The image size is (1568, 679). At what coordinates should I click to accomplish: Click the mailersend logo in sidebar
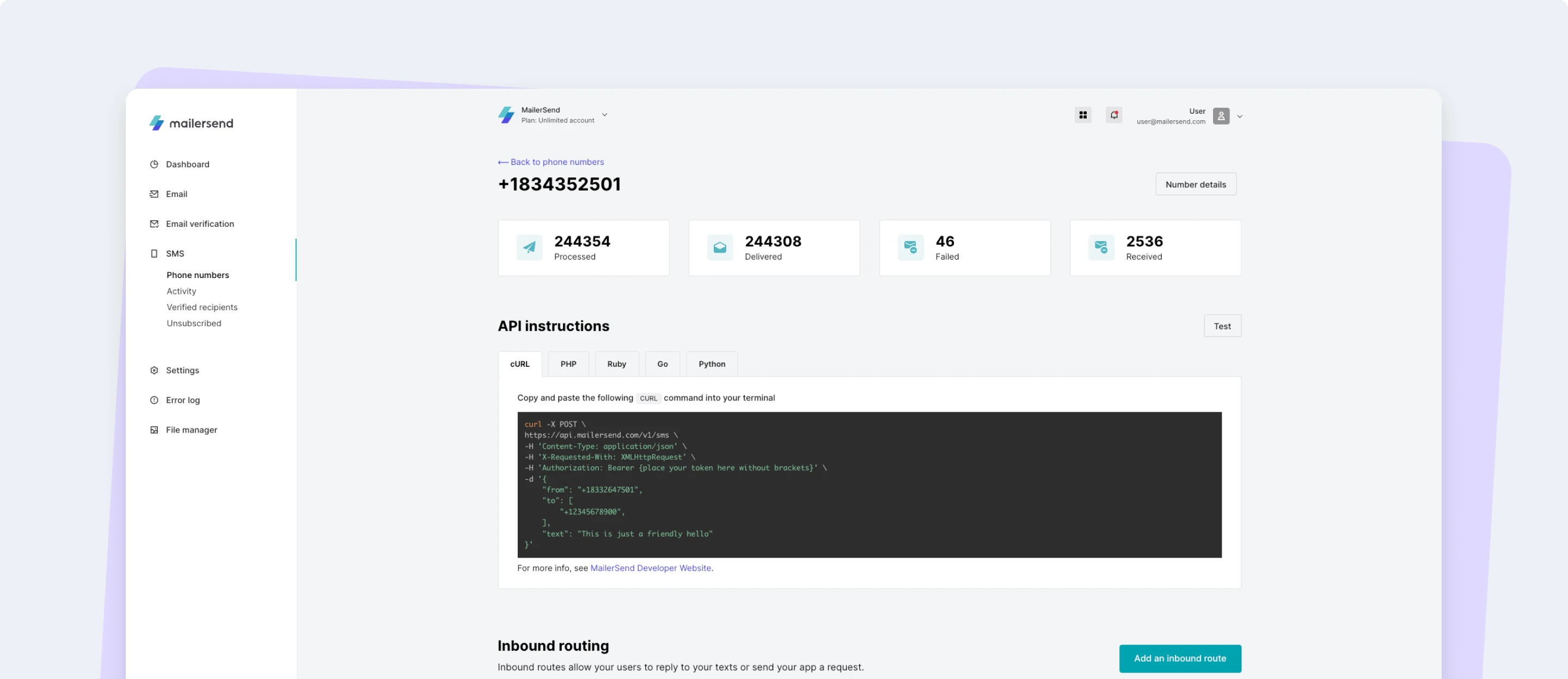(x=191, y=123)
